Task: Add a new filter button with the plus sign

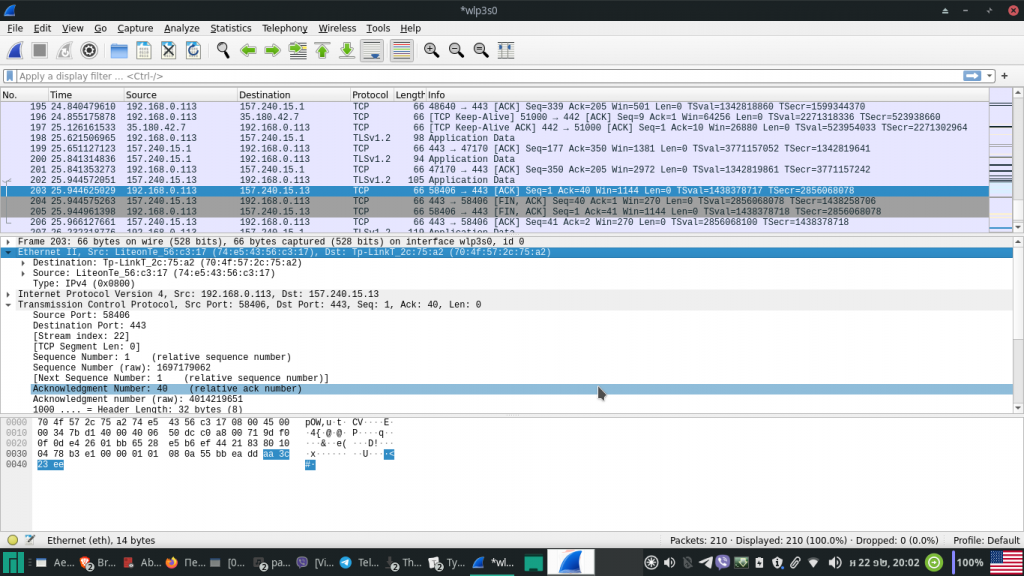Action: point(1004,75)
